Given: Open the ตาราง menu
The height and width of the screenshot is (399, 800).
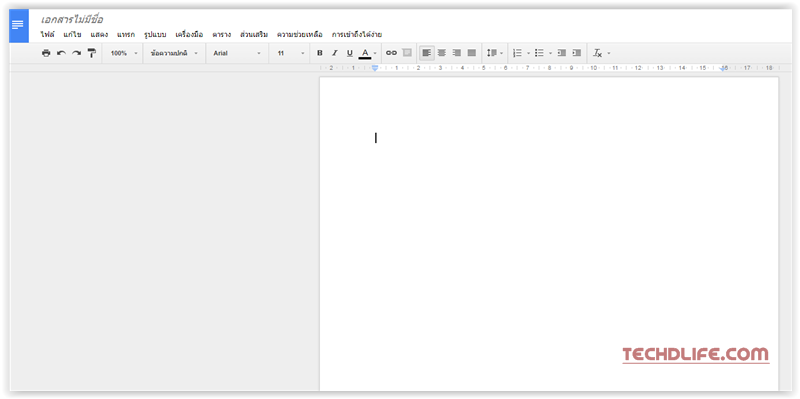Looking at the screenshot, I should pyautogui.click(x=221, y=35).
